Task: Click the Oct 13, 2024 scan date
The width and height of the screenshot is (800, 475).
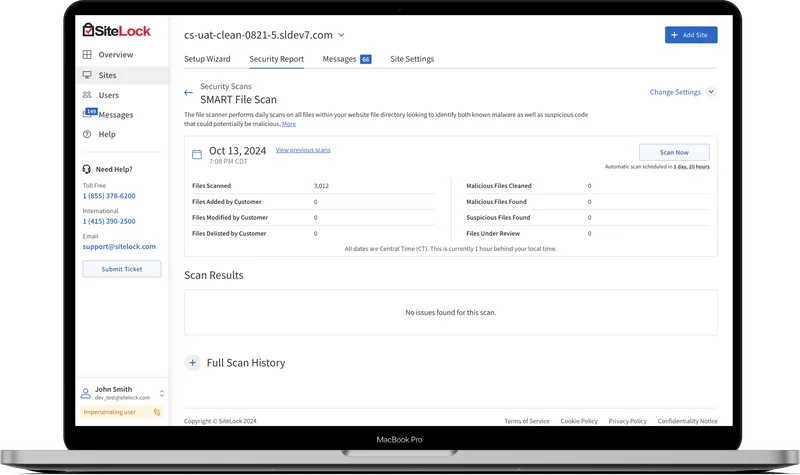Action: (x=237, y=151)
